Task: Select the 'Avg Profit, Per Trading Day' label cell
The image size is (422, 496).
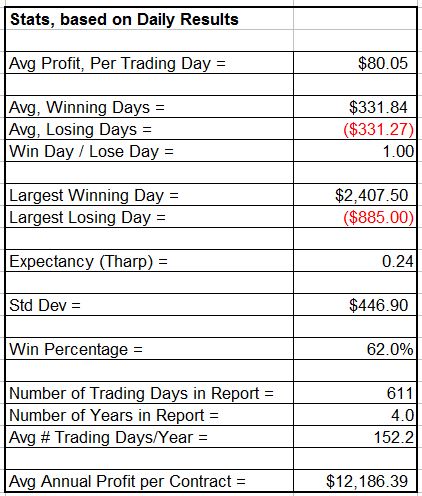Action: (149, 63)
